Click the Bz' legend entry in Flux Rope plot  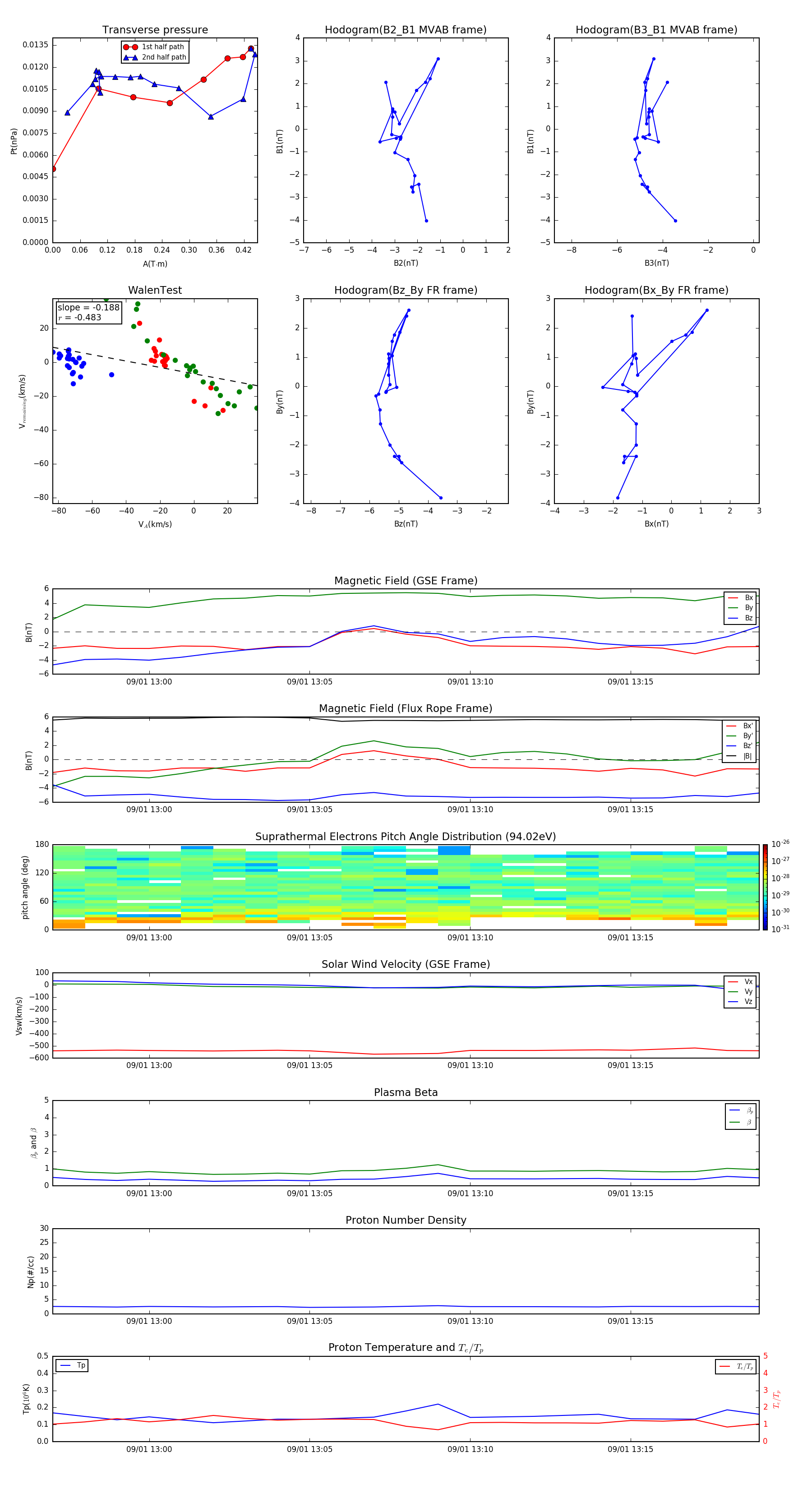(x=739, y=746)
